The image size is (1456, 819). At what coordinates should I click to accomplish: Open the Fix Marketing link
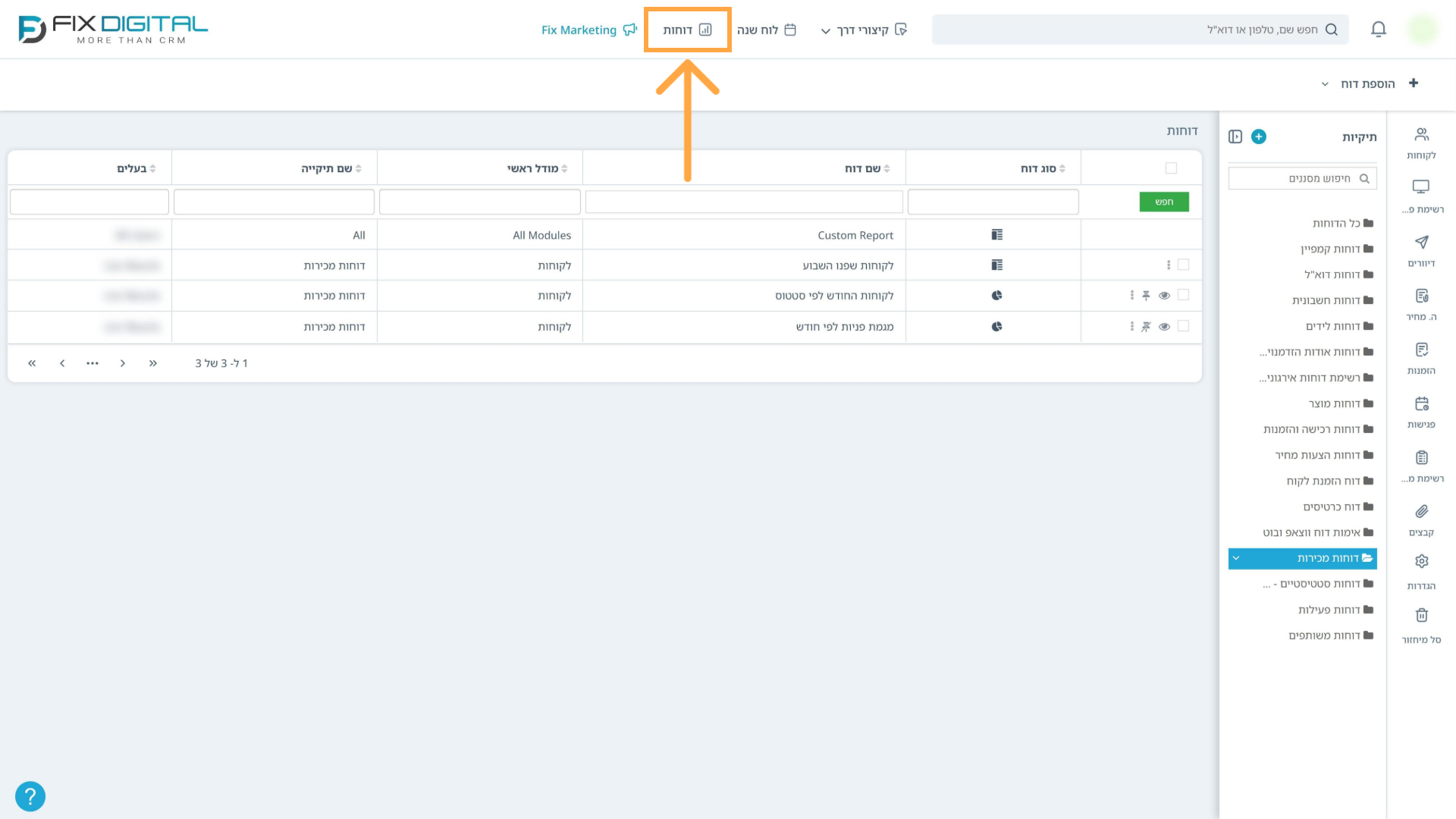point(589,30)
